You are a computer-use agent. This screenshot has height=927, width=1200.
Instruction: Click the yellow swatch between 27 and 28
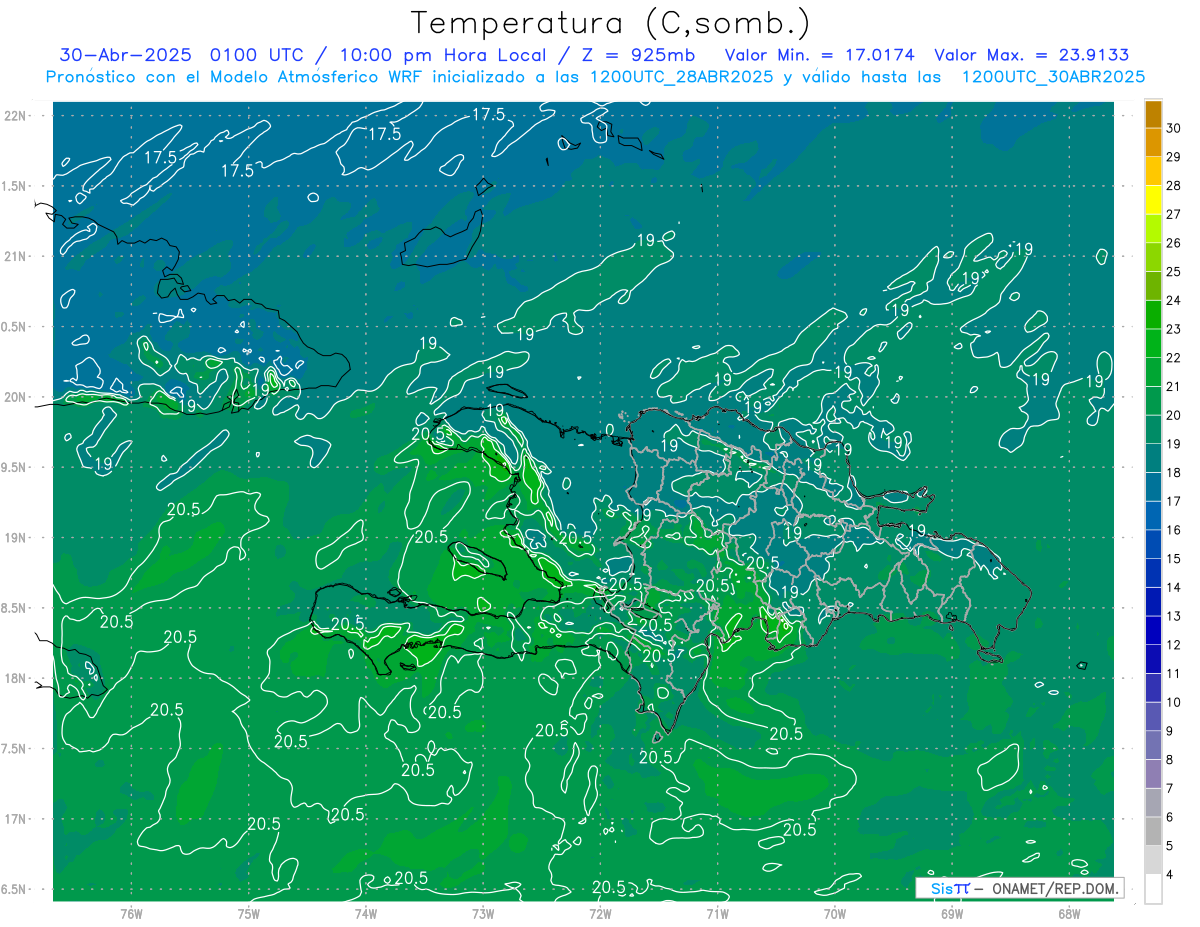(x=1153, y=200)
